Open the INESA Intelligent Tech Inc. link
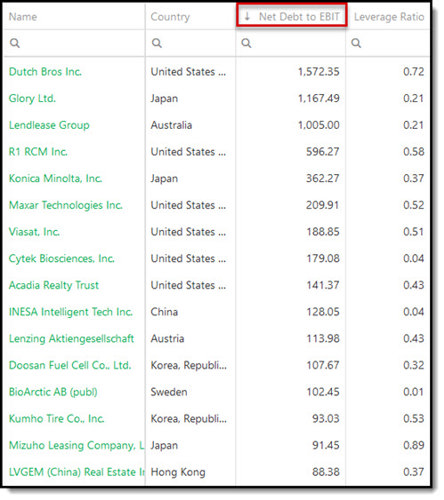444x500 pixels. click(71, 312)
